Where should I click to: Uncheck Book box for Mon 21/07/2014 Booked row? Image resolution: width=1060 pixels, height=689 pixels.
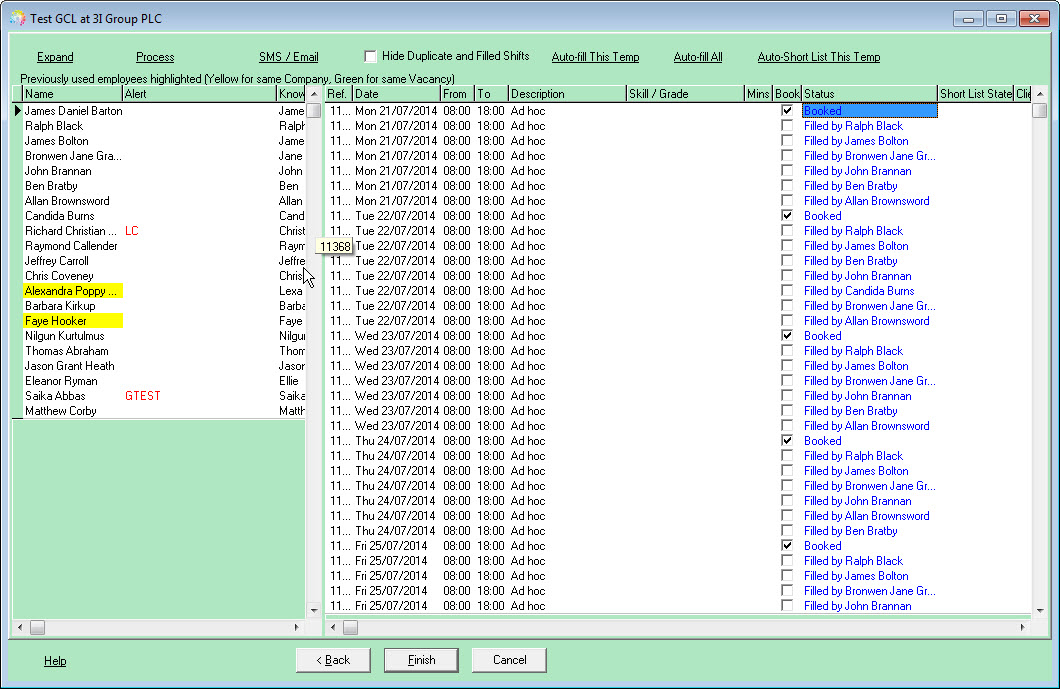coord(787,110)
